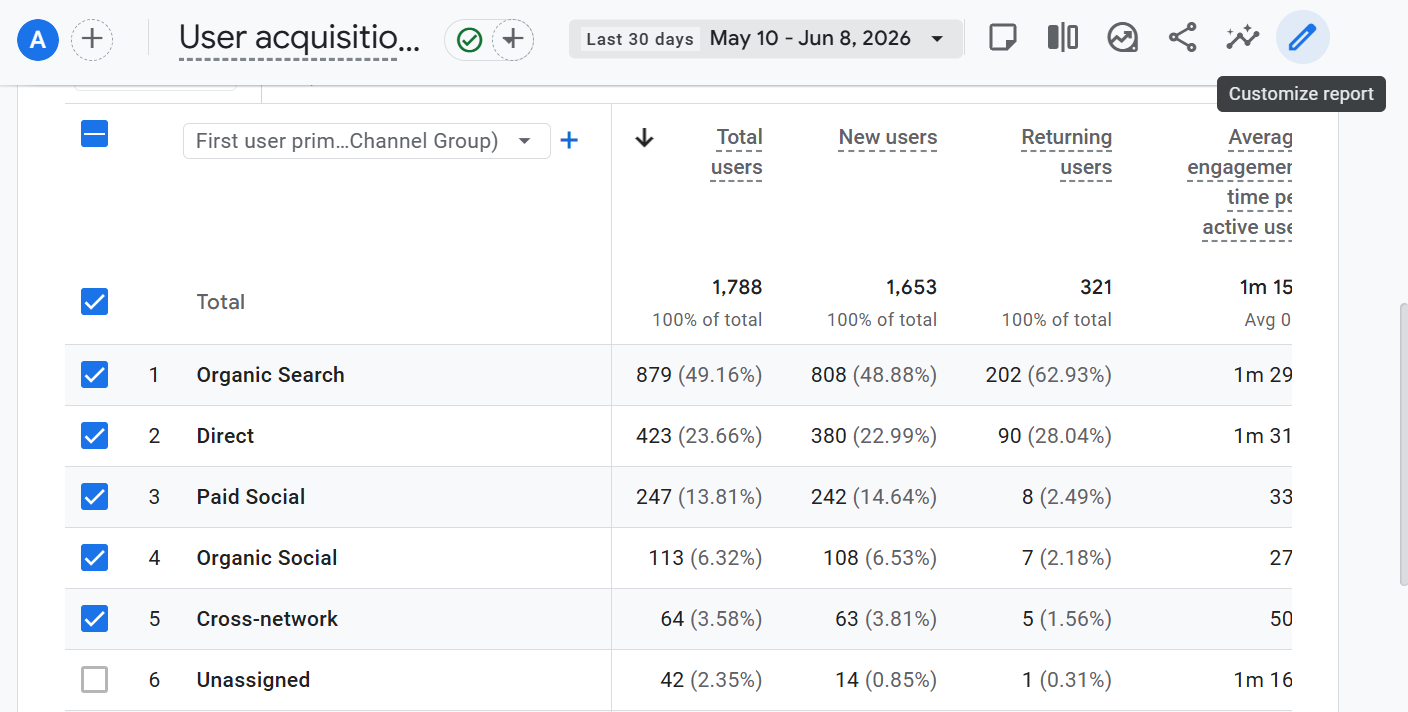Uncheck the Organic Social row checkbox
This screenshot has width=1408, height=712.
click(x=94, y=557)
